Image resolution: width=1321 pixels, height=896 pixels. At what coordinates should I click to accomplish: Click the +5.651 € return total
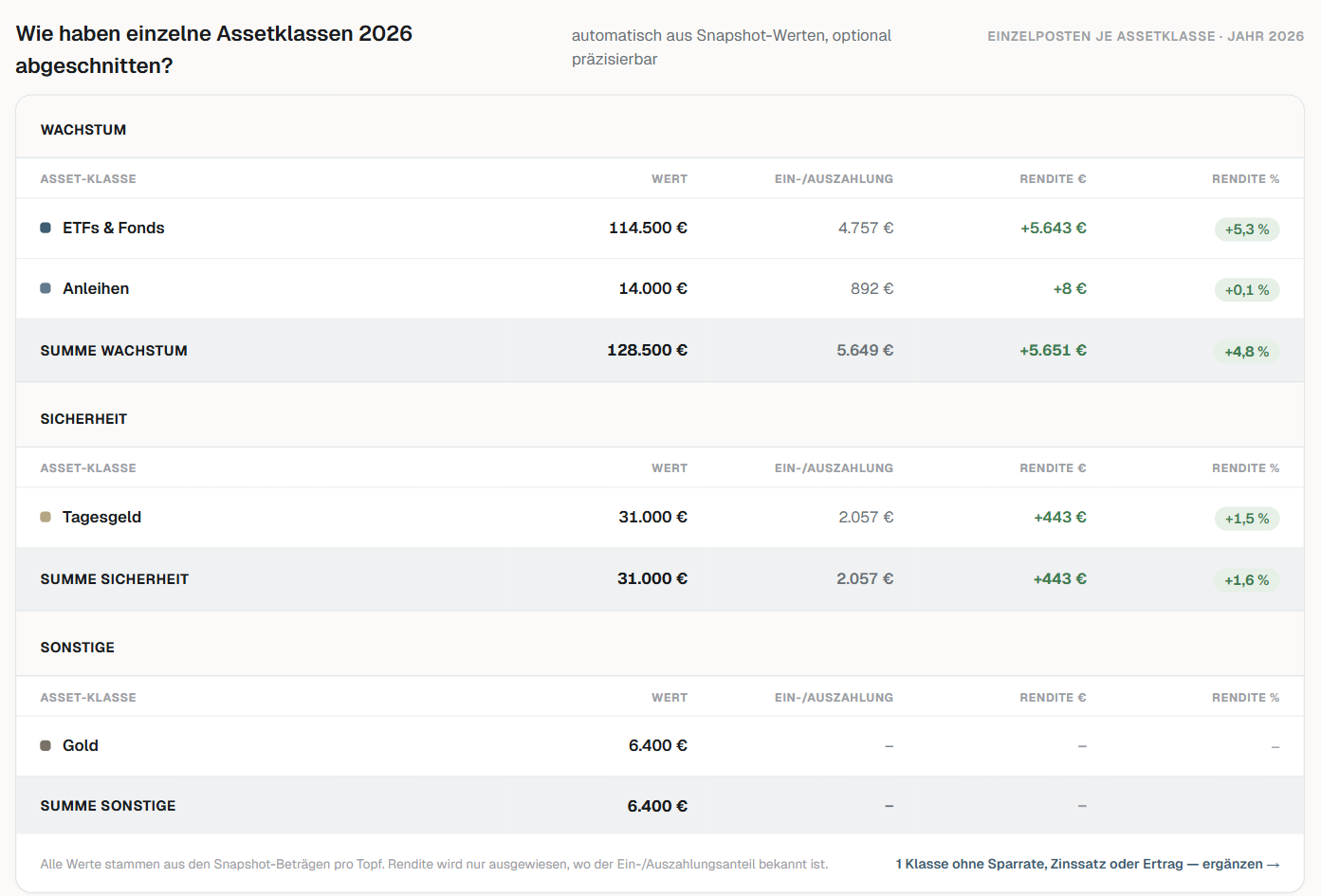(1053, 350)
